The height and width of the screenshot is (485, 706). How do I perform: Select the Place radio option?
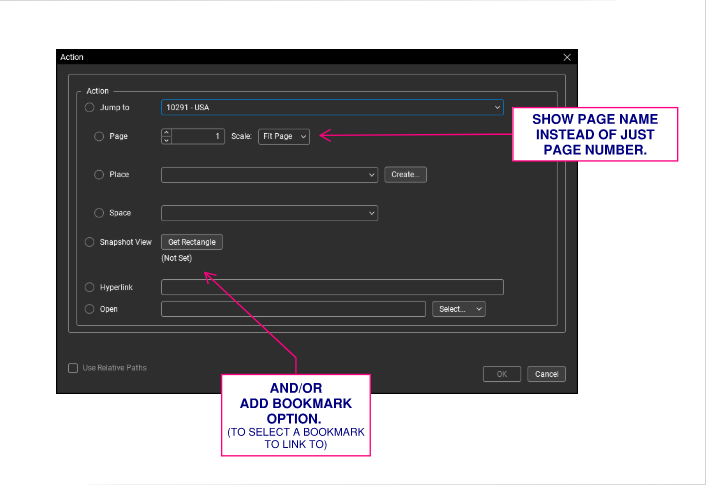coord(99,175)
